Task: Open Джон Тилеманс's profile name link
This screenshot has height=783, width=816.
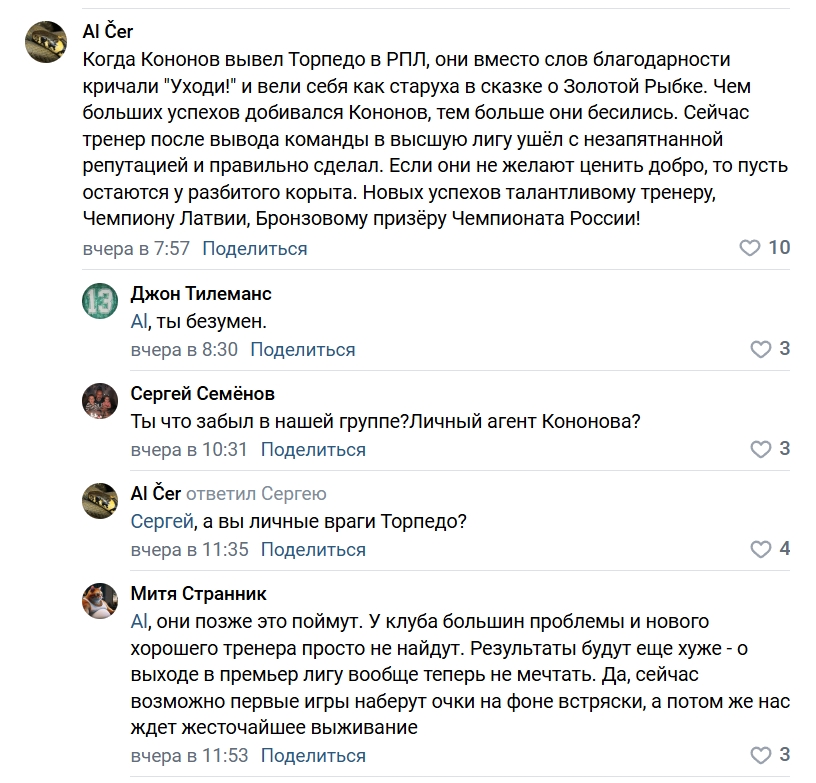Action: [201, 294]
